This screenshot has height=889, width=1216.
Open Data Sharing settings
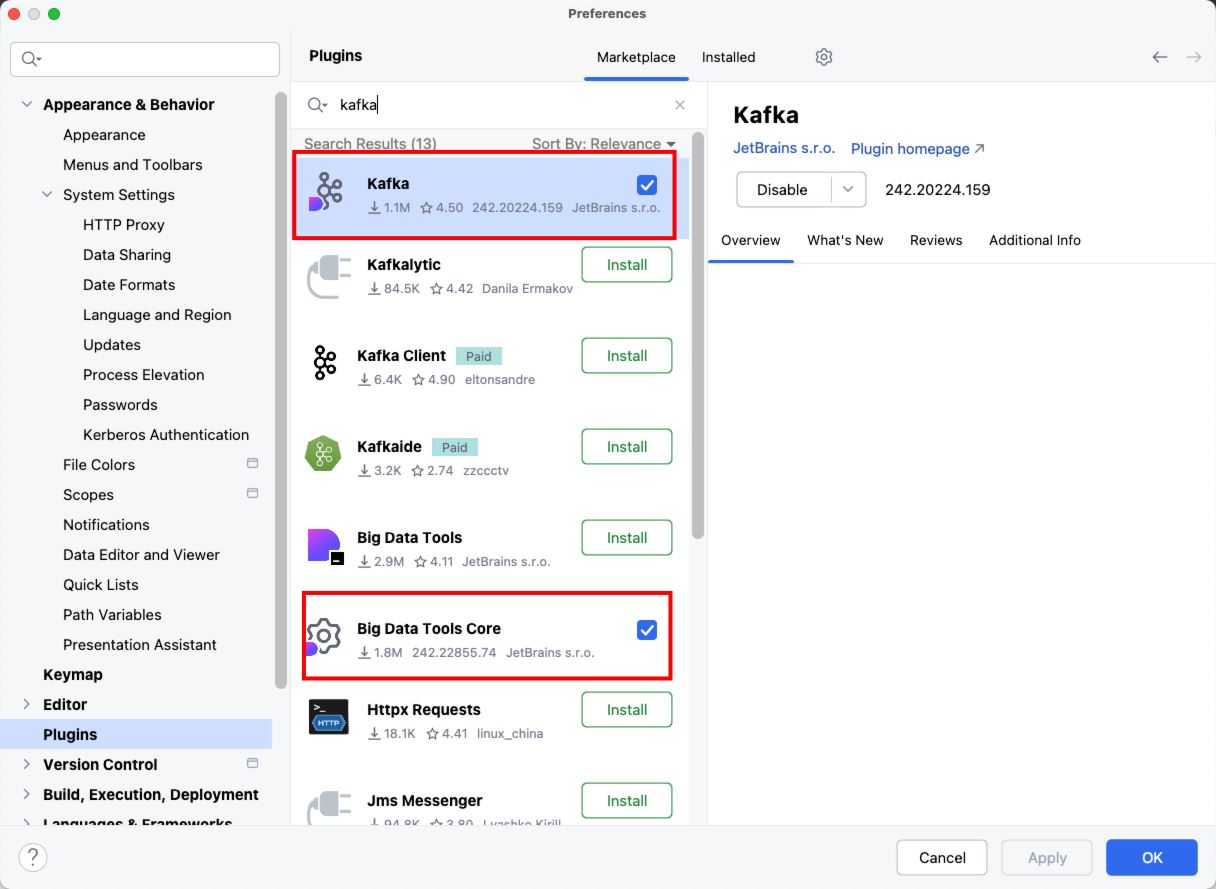pos(127,254)
